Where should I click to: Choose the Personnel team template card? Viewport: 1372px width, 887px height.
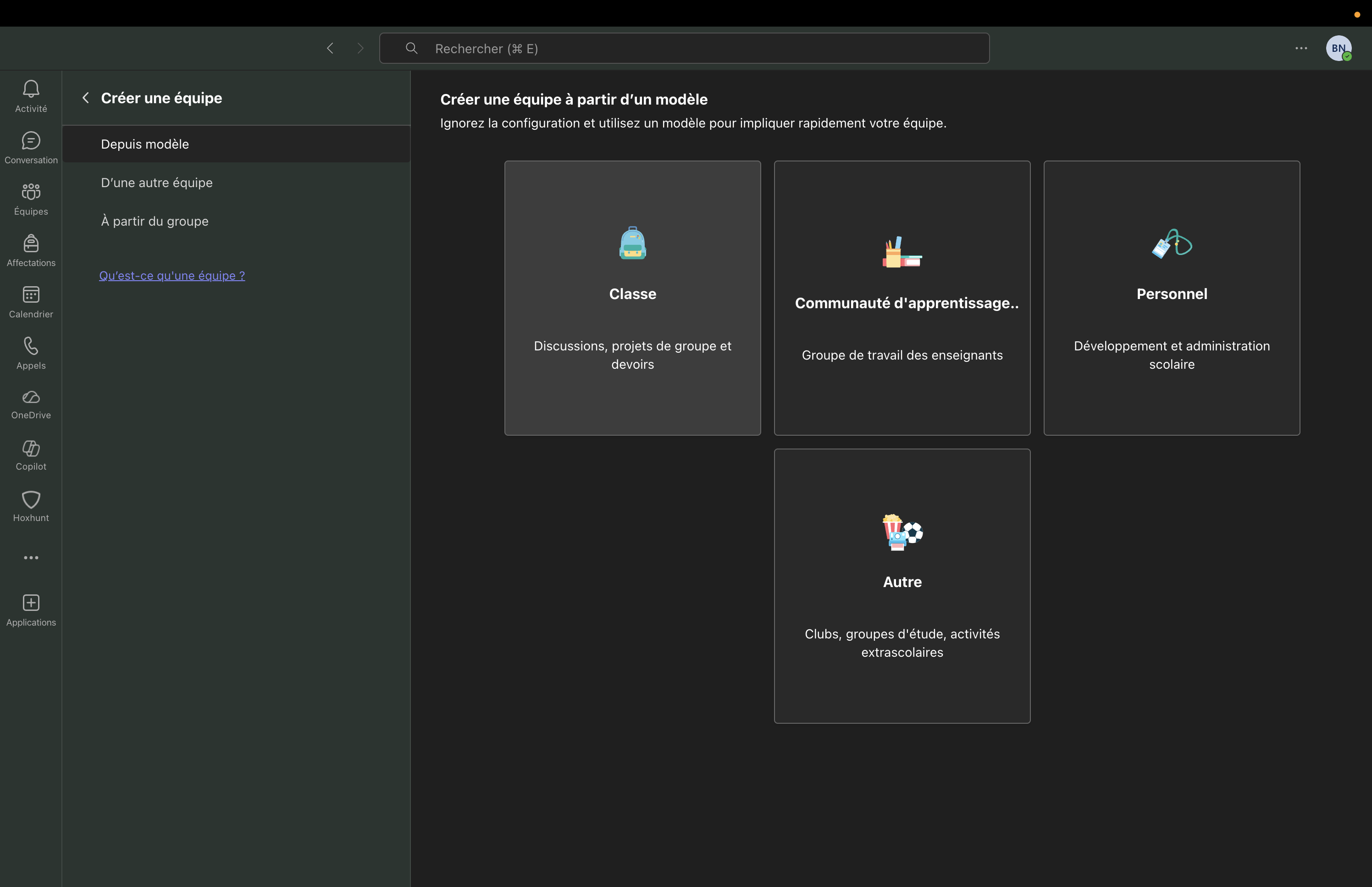pos(1171,298)
